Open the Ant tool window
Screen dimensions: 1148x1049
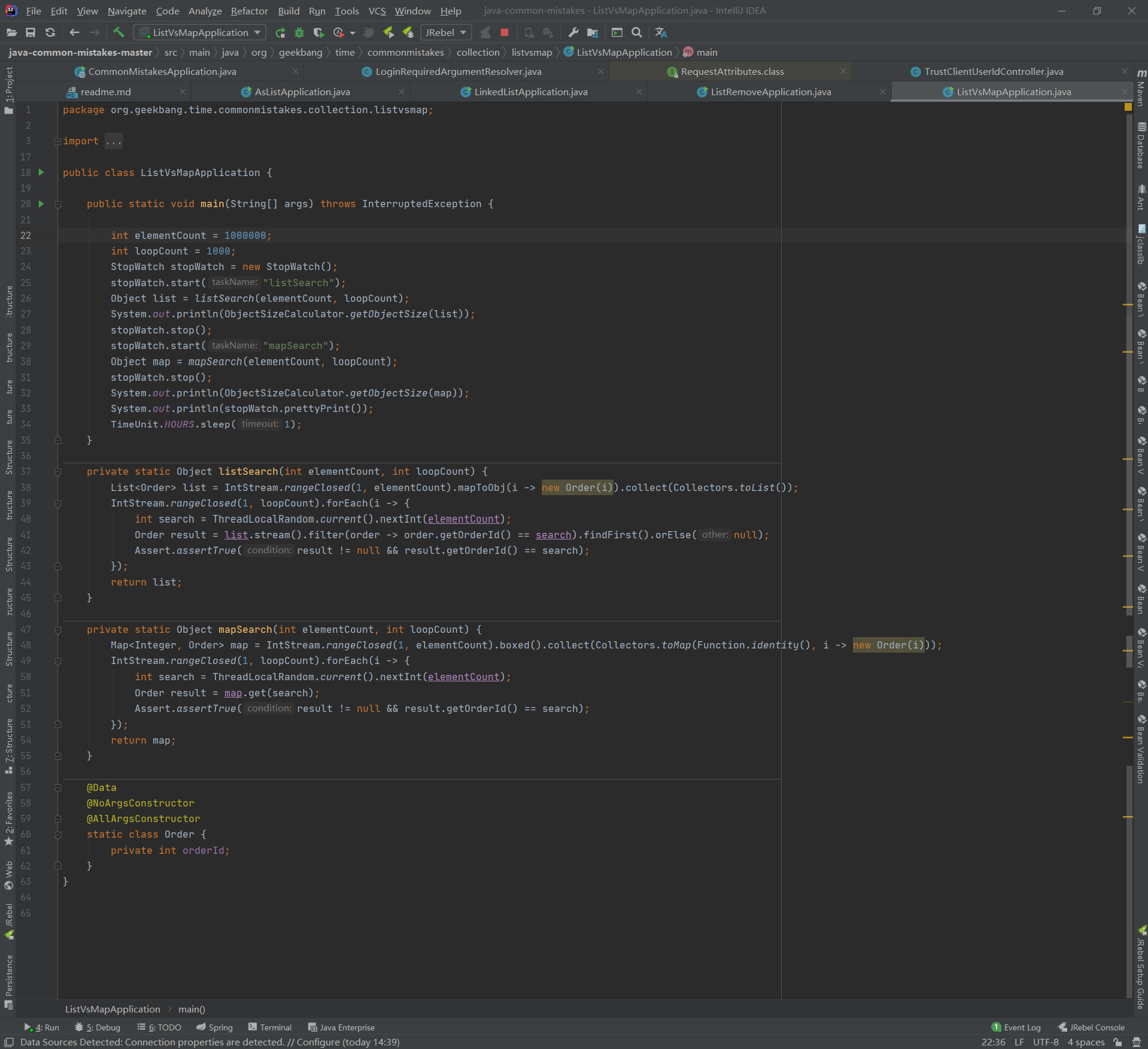[x=1141, y=197]
